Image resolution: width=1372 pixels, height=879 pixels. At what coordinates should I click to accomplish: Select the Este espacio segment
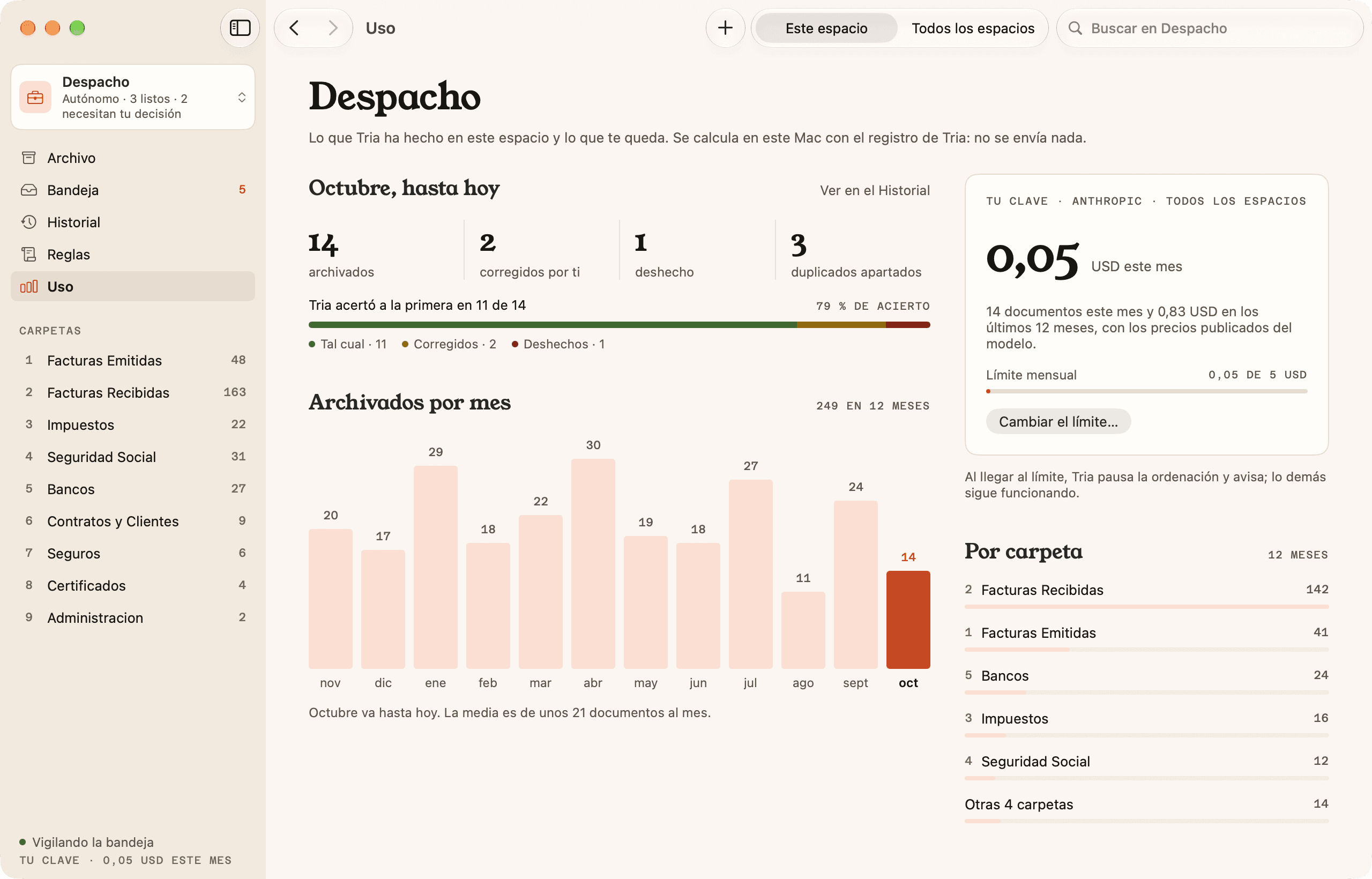click(826, 28)
